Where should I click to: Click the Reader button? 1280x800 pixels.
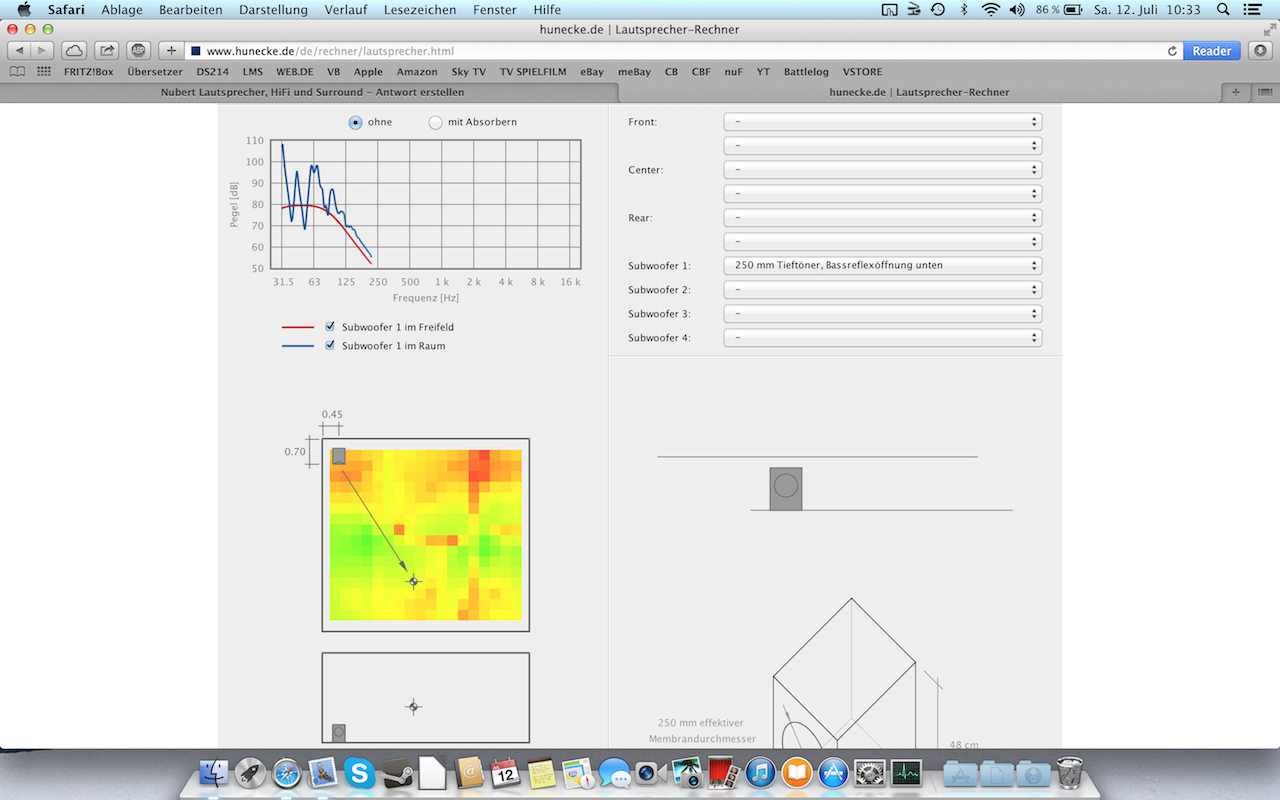tap(1211, 51)
